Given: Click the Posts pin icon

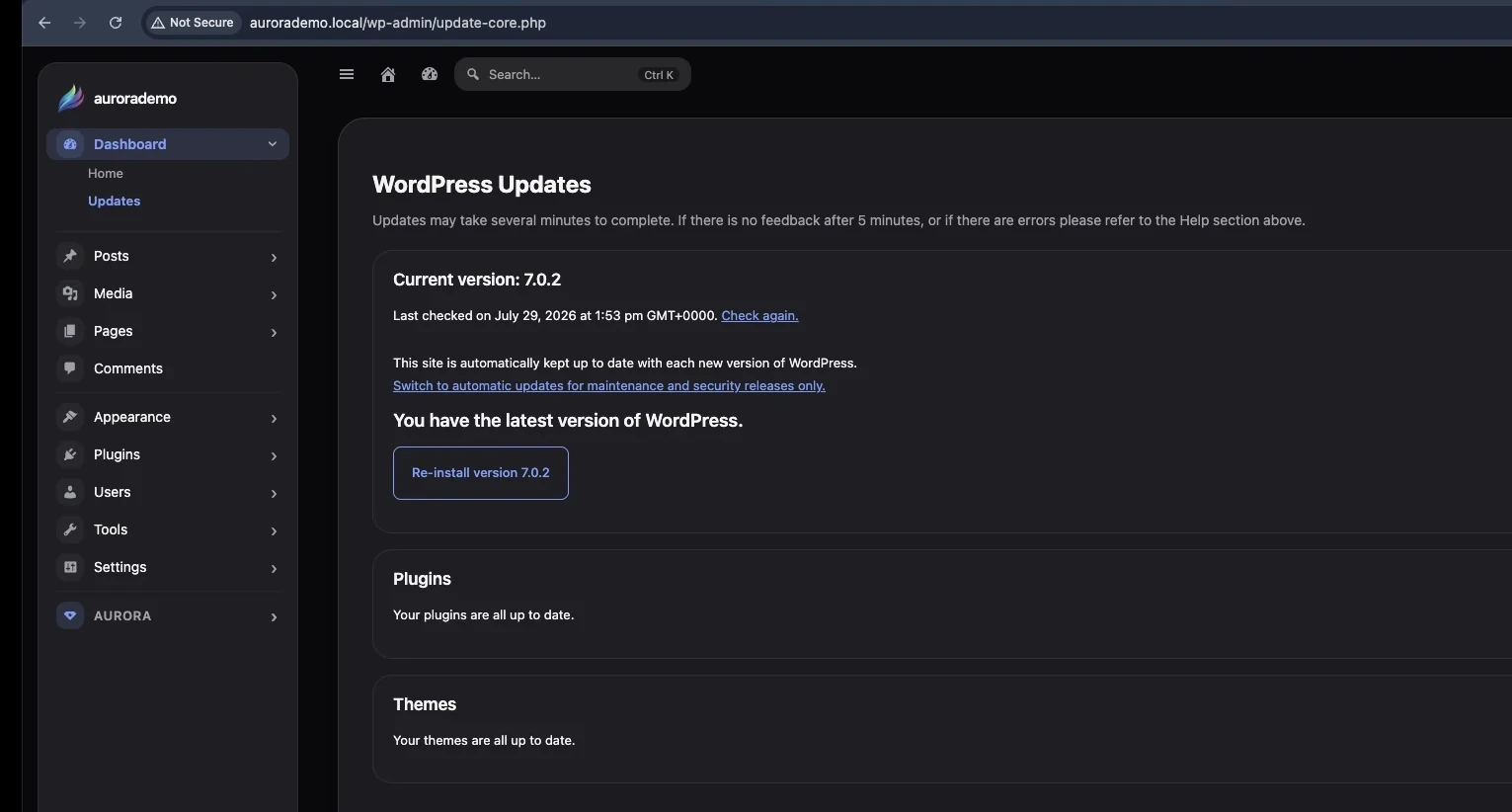Looking at the screenshot, I should [x=70, y=256].
